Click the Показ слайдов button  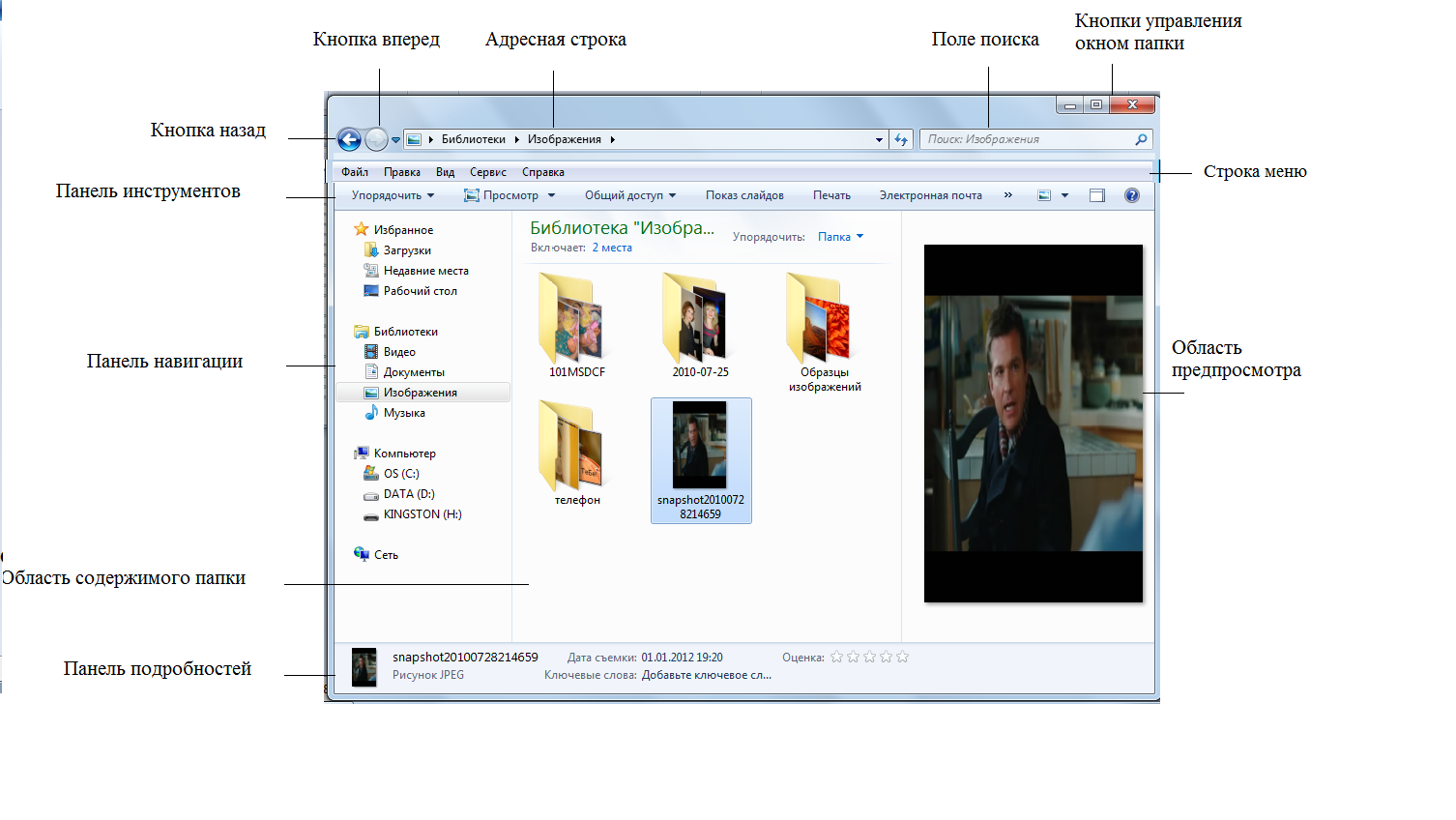click(744, 195)
